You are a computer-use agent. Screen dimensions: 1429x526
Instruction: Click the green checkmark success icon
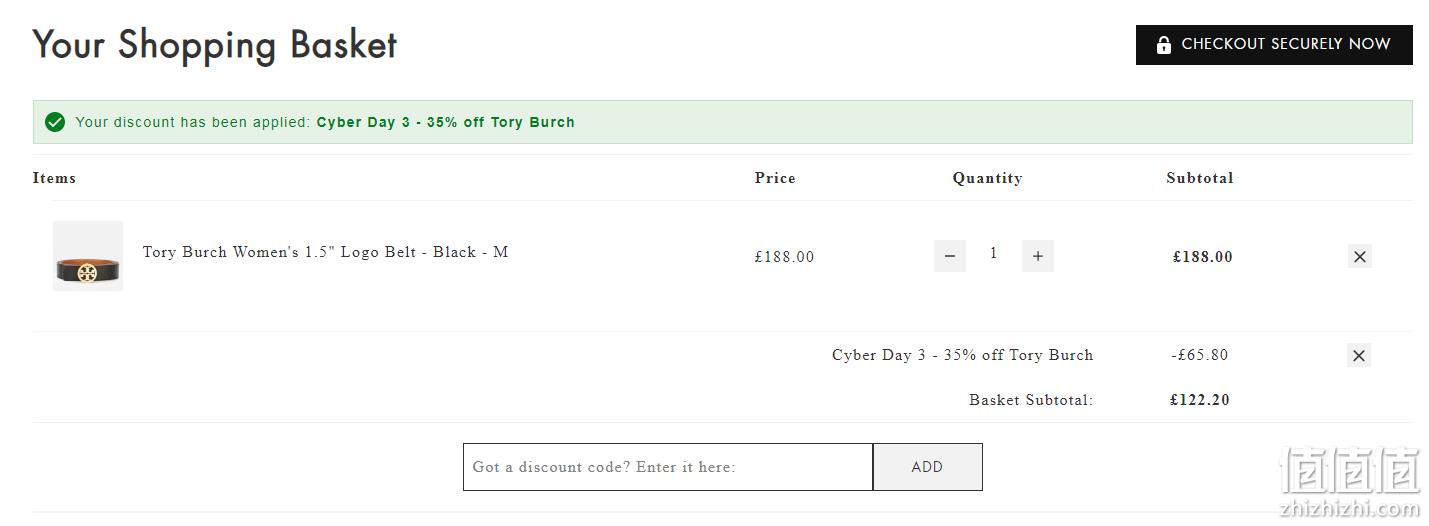pos(55,122)
